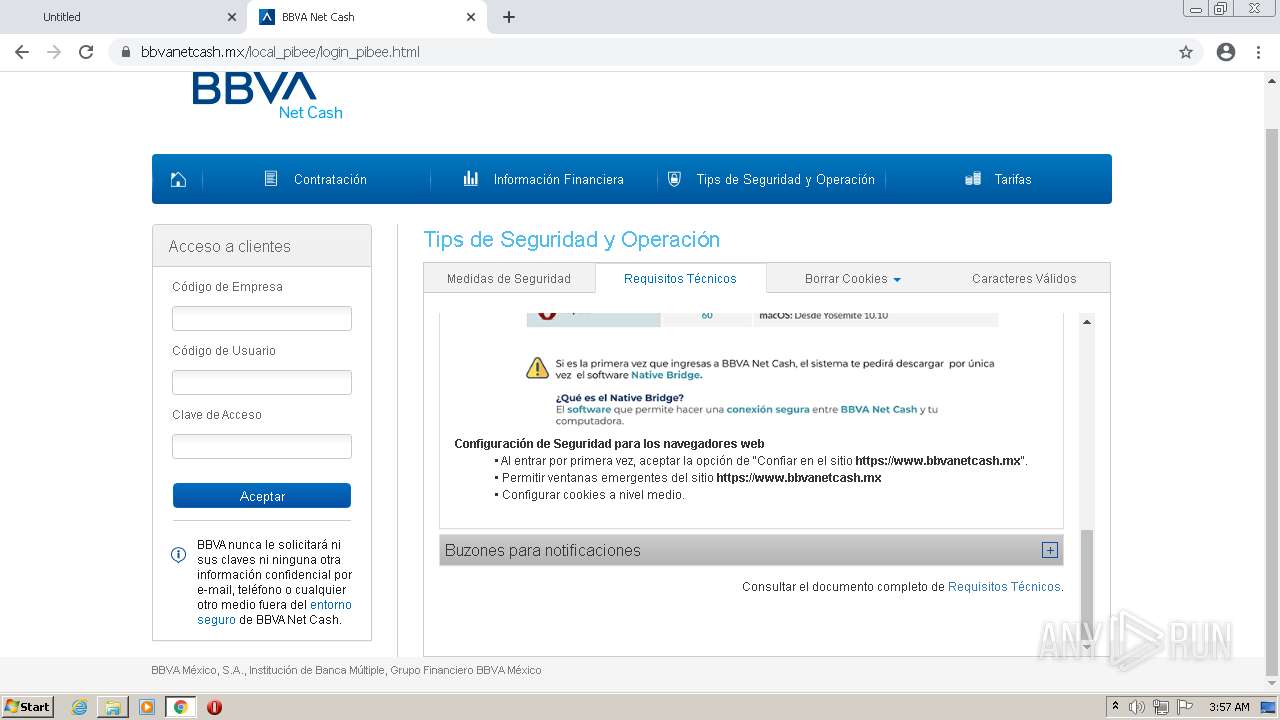1280x720 pixels.
Task: Click the network icon in system tray
Action: pos(1161,707)
